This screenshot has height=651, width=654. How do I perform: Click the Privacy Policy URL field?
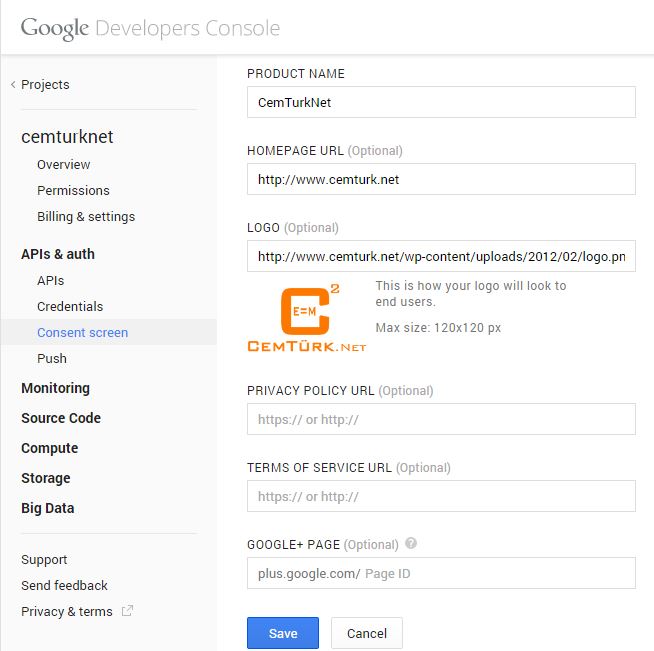click(441, 419)
